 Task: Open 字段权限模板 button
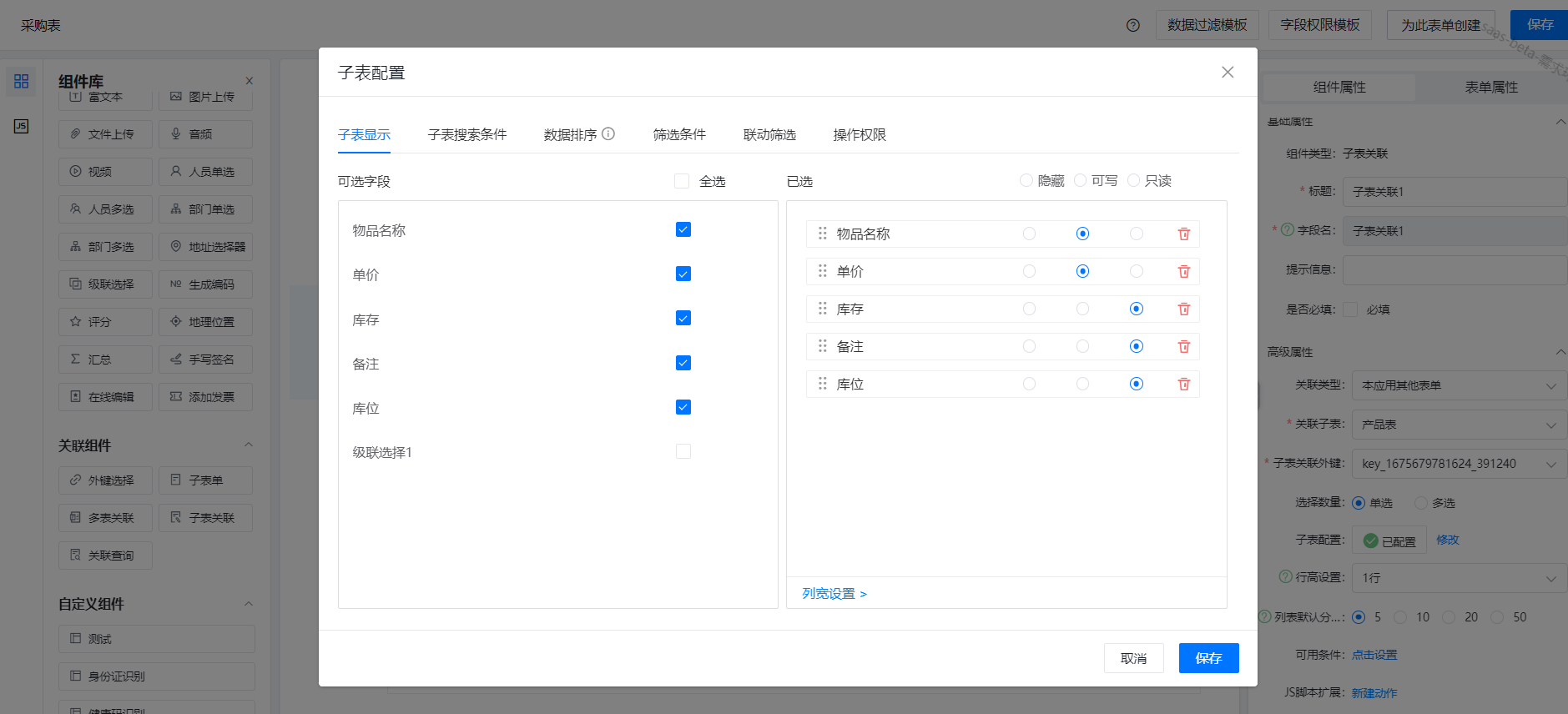click(x=1320, y=25)
